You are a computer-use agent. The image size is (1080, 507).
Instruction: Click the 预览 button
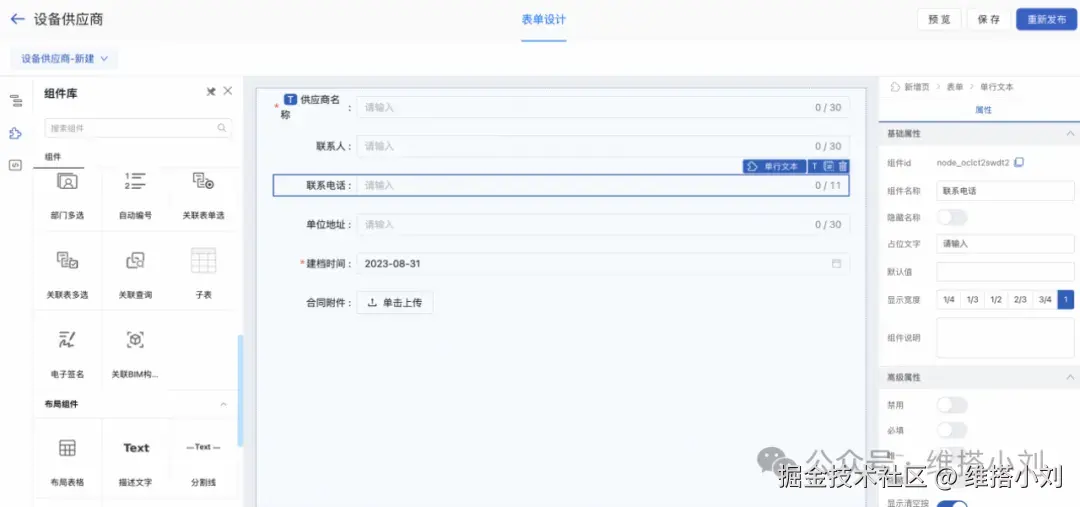tap(939, 19)
